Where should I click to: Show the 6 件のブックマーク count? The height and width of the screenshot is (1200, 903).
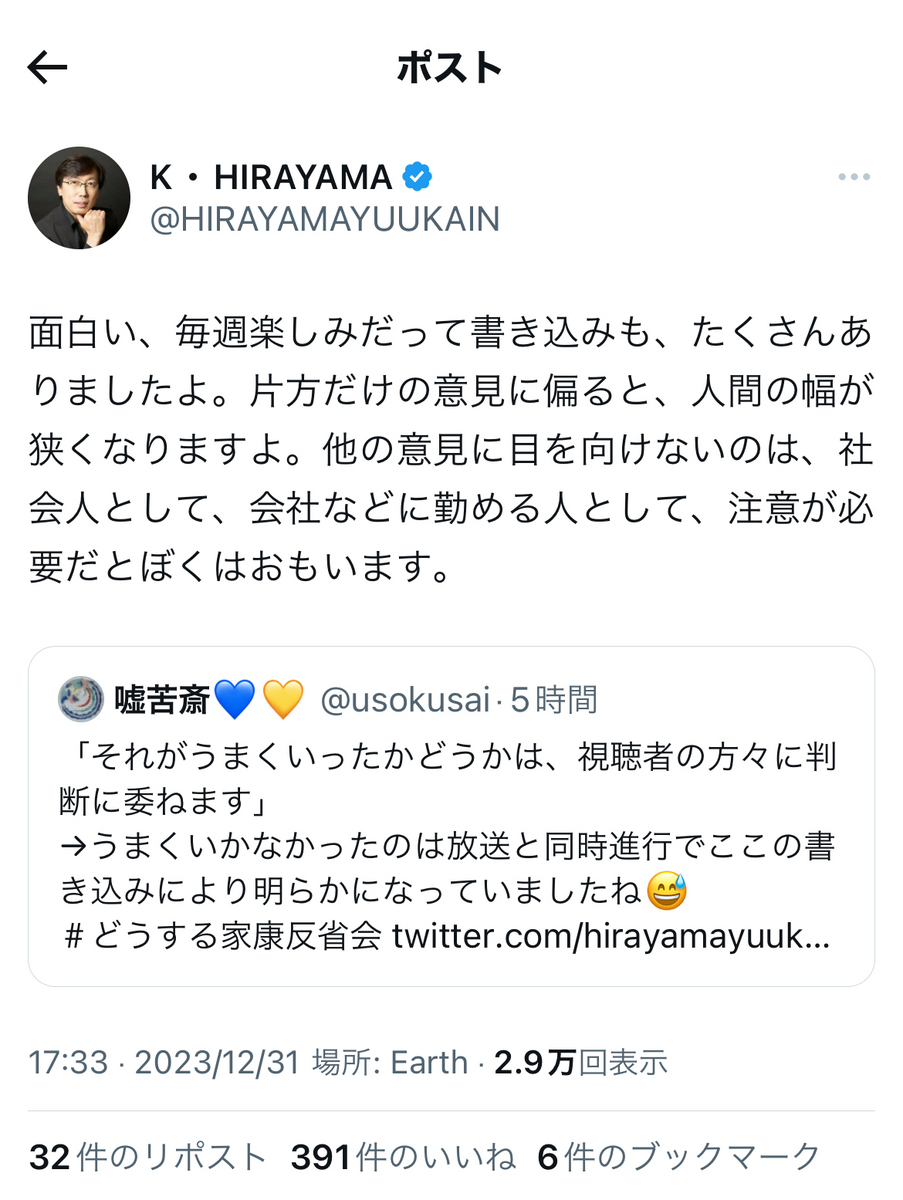click(679, 1157)
